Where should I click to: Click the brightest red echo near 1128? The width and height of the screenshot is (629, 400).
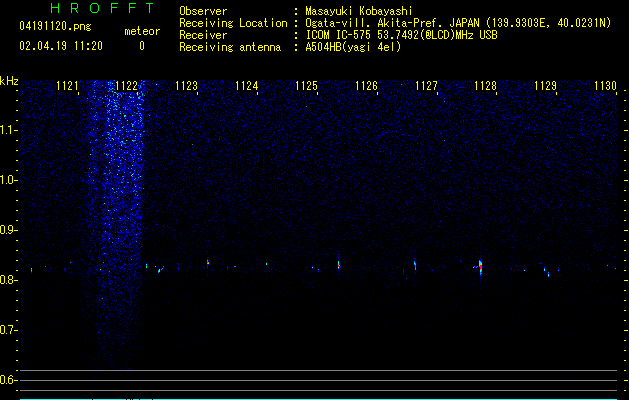coord(481,267)
